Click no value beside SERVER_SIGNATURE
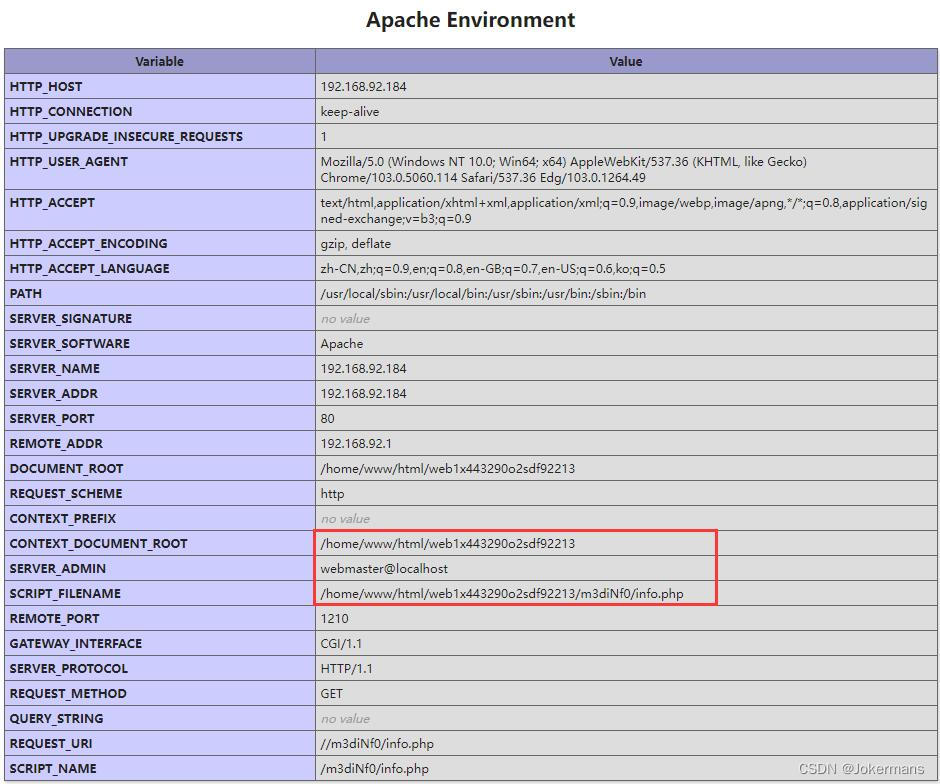The image size is (940, 784). [345, 319]
